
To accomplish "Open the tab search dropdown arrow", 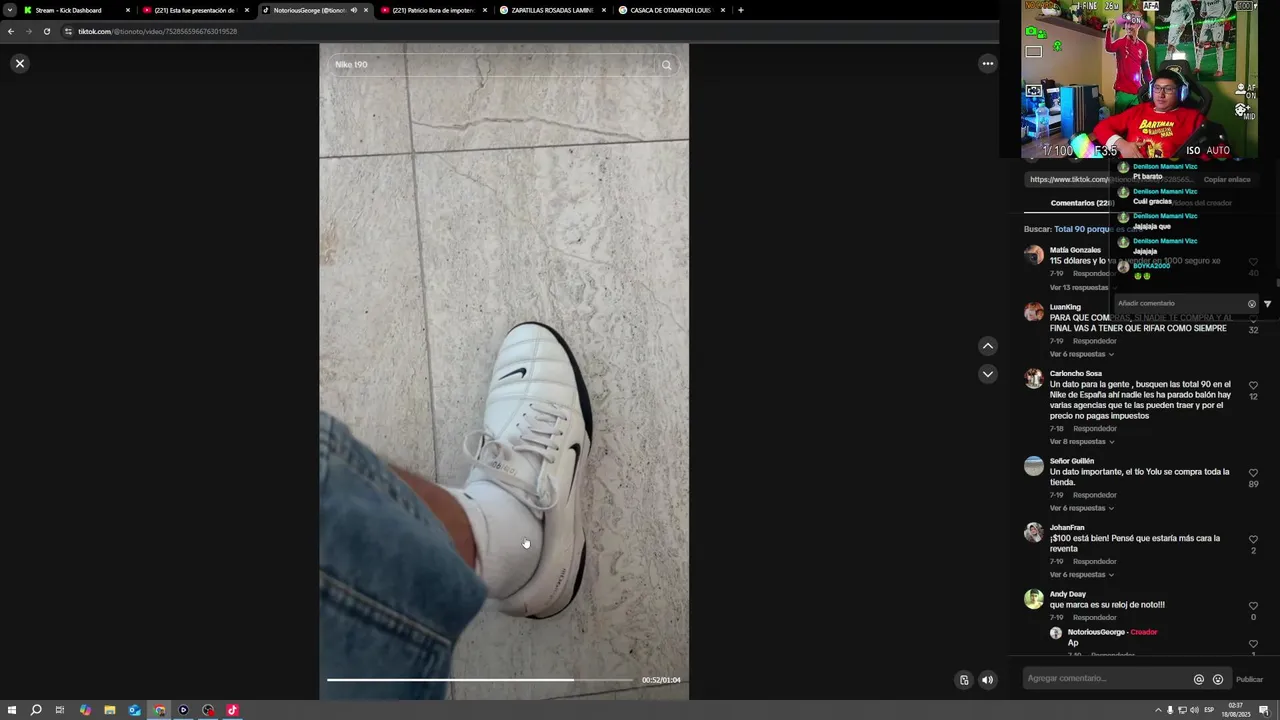I will point(9,10).
